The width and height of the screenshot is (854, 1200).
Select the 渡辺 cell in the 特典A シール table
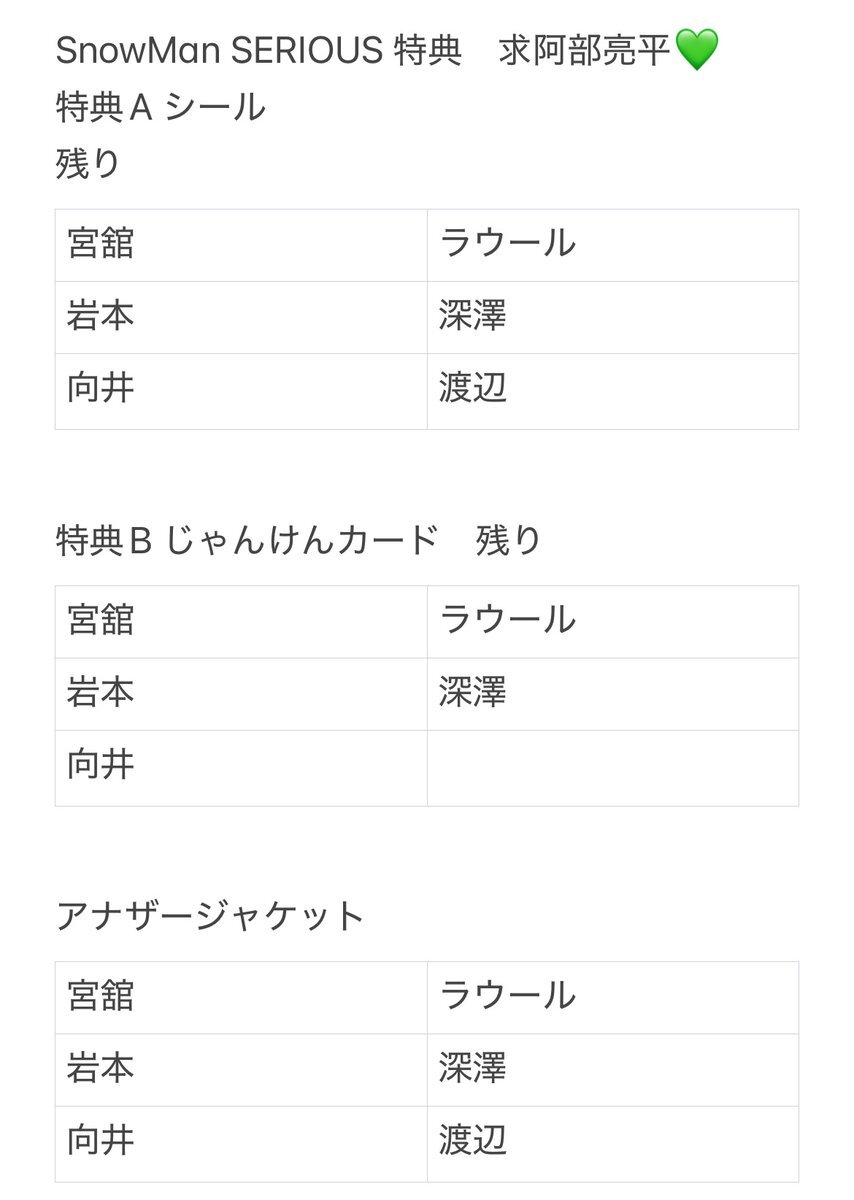tap(613, 391)
